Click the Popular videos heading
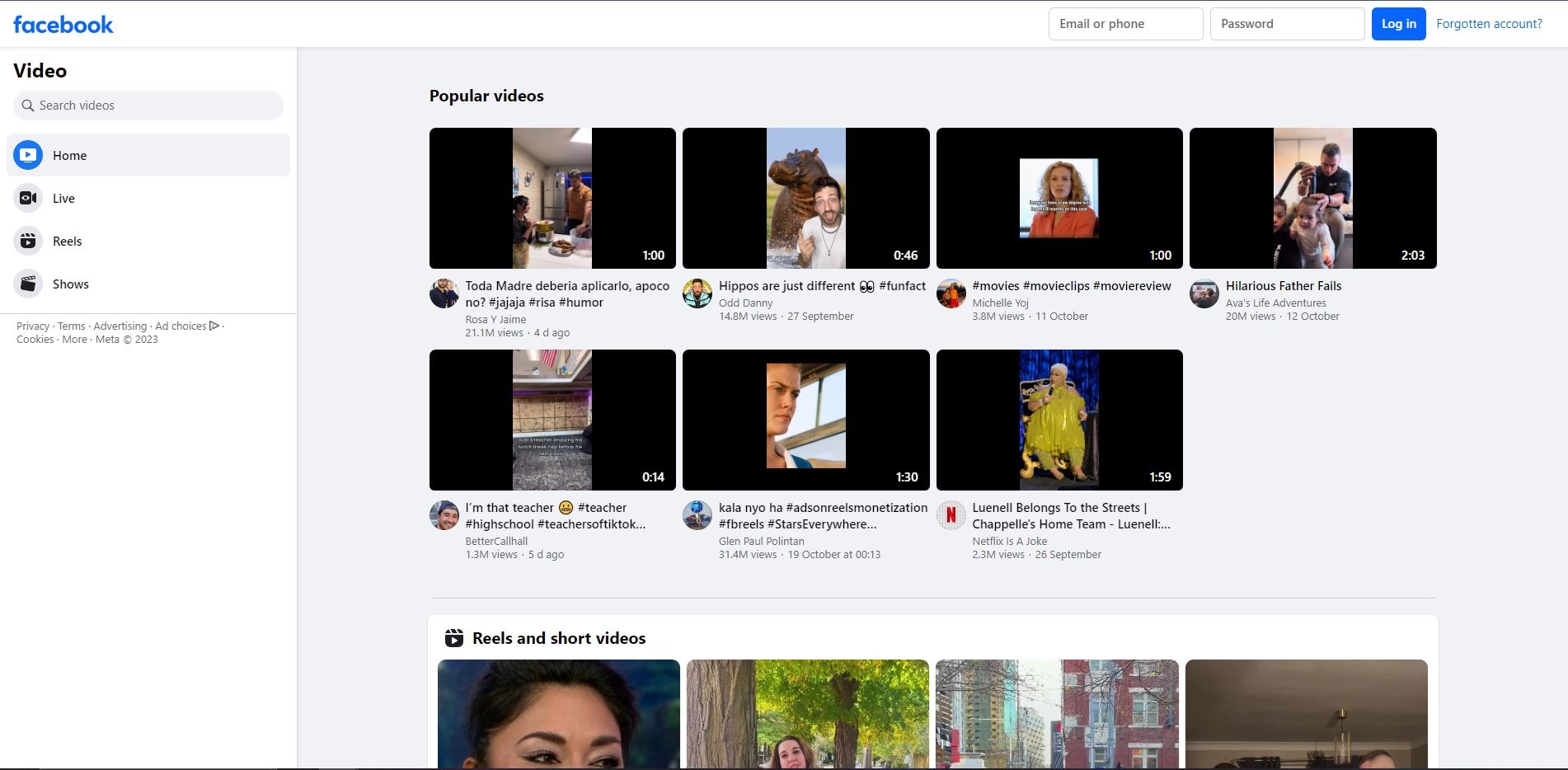Screen dimensions: 1568x770 486,96
